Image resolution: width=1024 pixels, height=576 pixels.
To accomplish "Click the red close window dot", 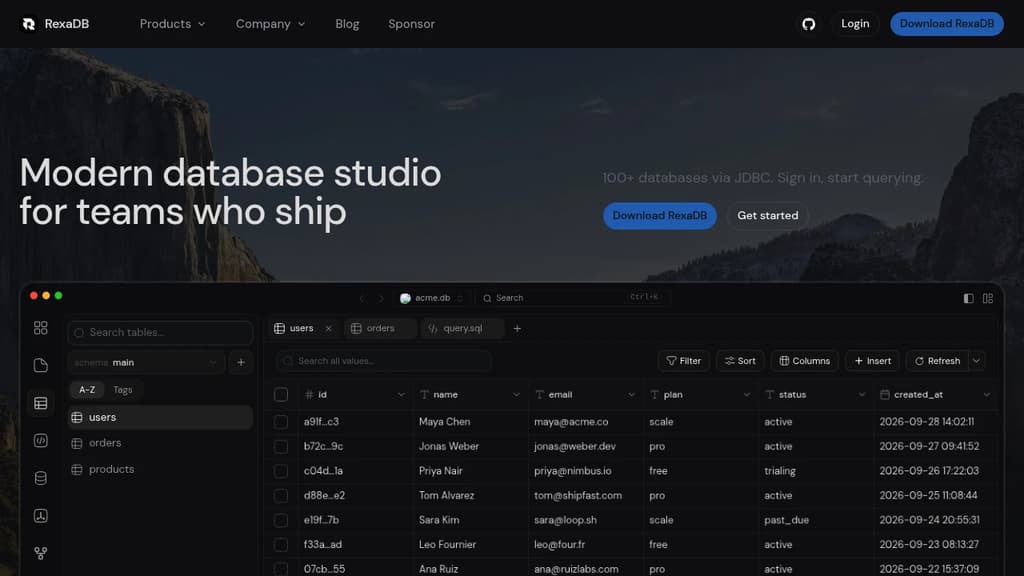I will pyautogui.click(x=34, y=296).
